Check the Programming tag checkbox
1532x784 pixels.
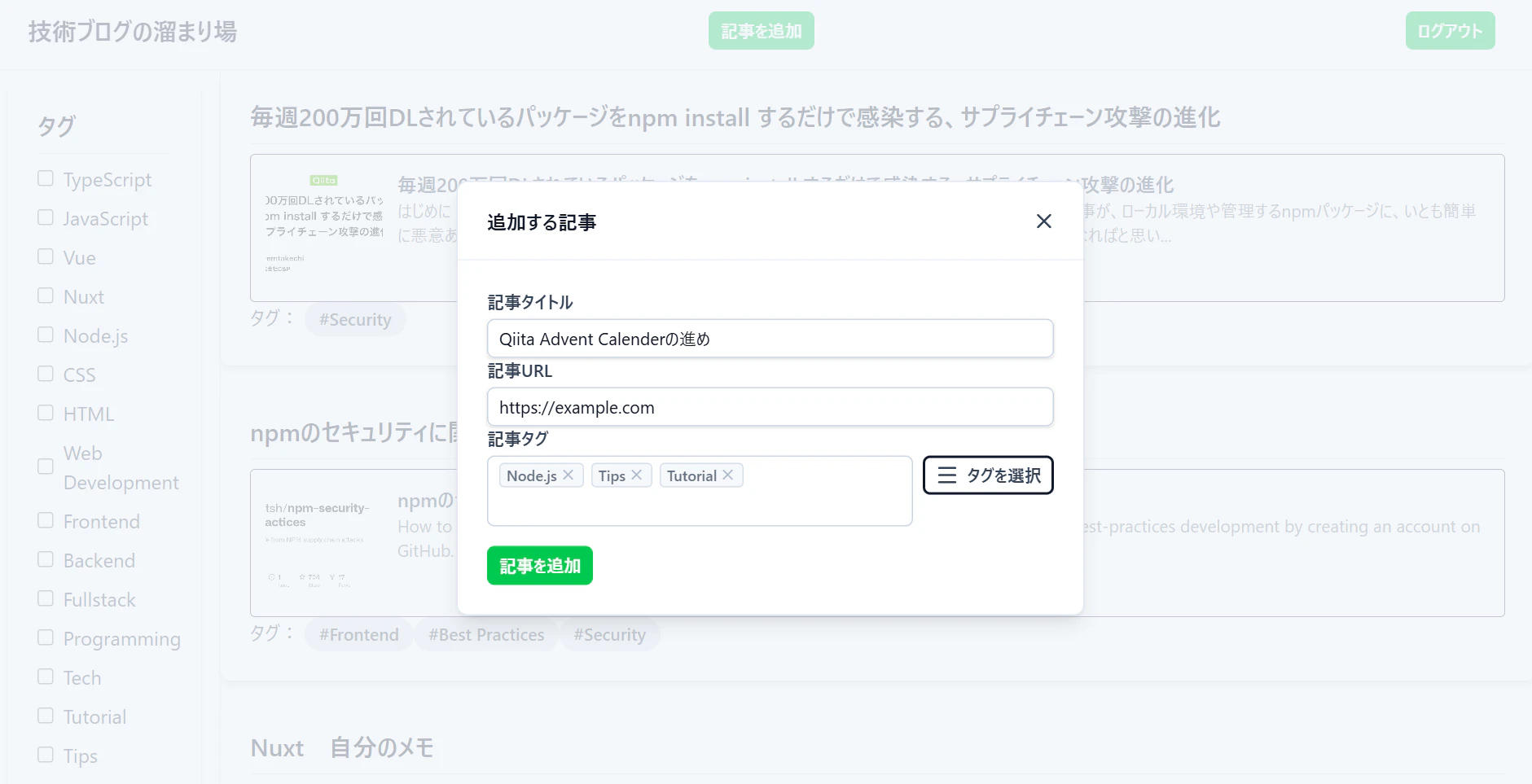[46, 637]
